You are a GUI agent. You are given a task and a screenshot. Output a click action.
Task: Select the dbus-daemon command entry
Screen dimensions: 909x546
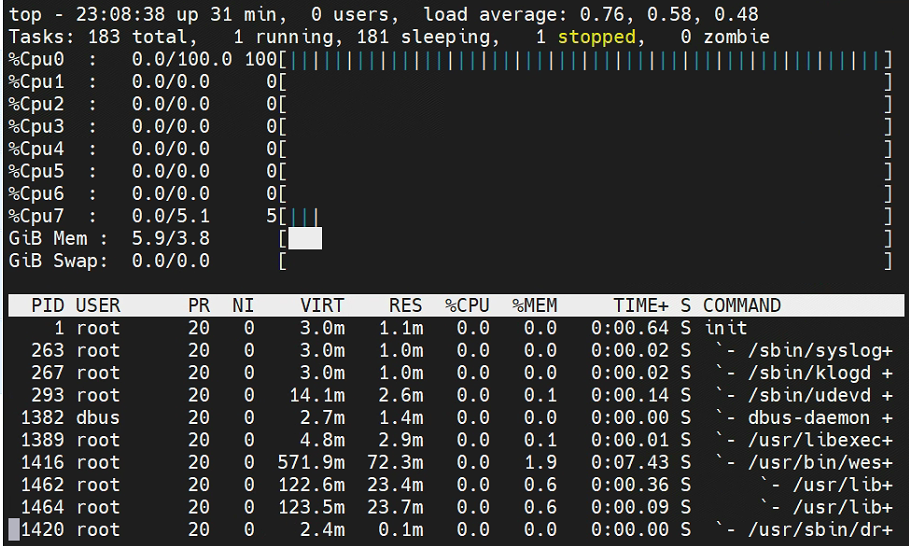[x=820, y=418]
